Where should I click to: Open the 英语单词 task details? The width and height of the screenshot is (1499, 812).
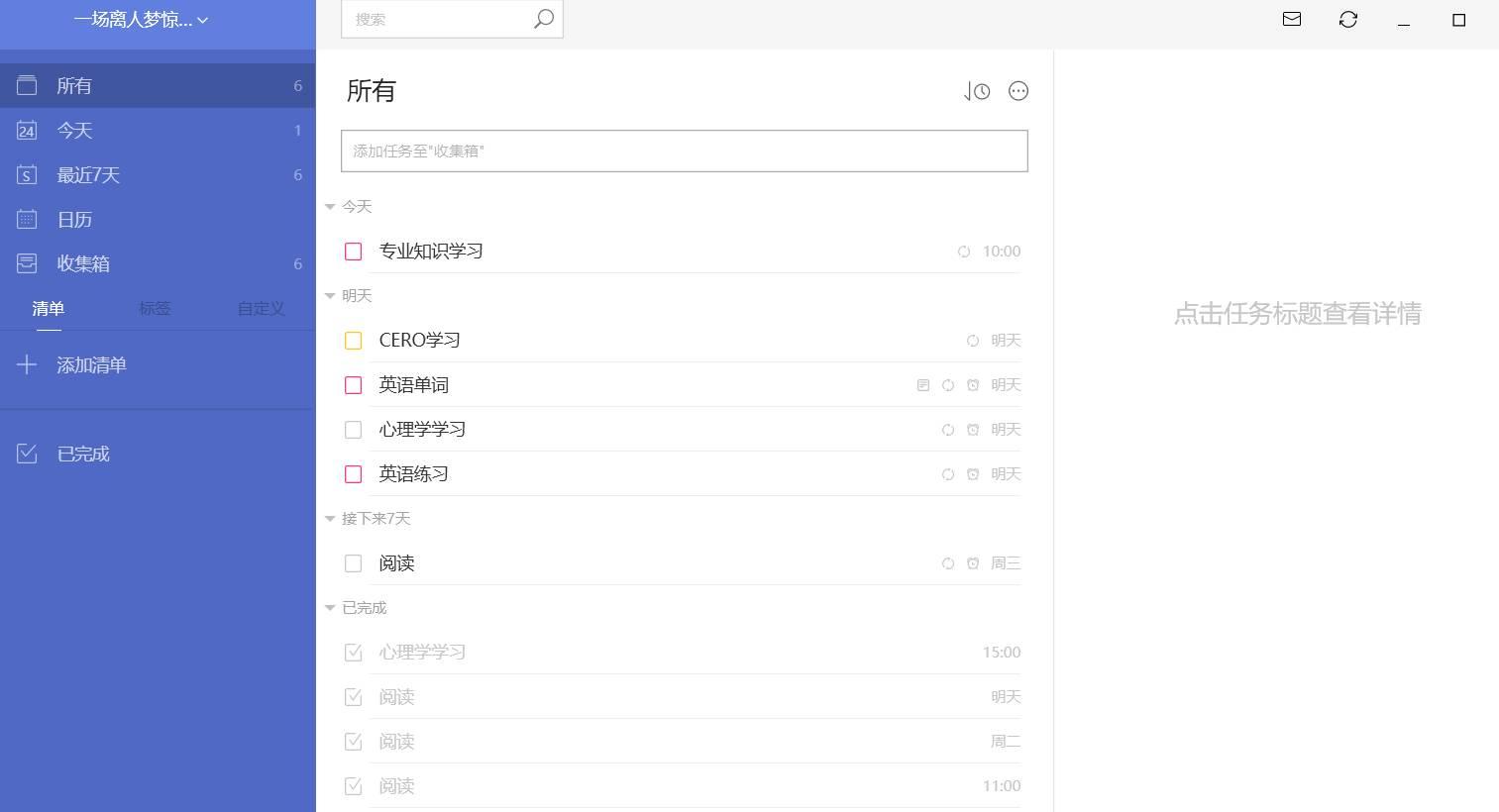coord(414,385)
